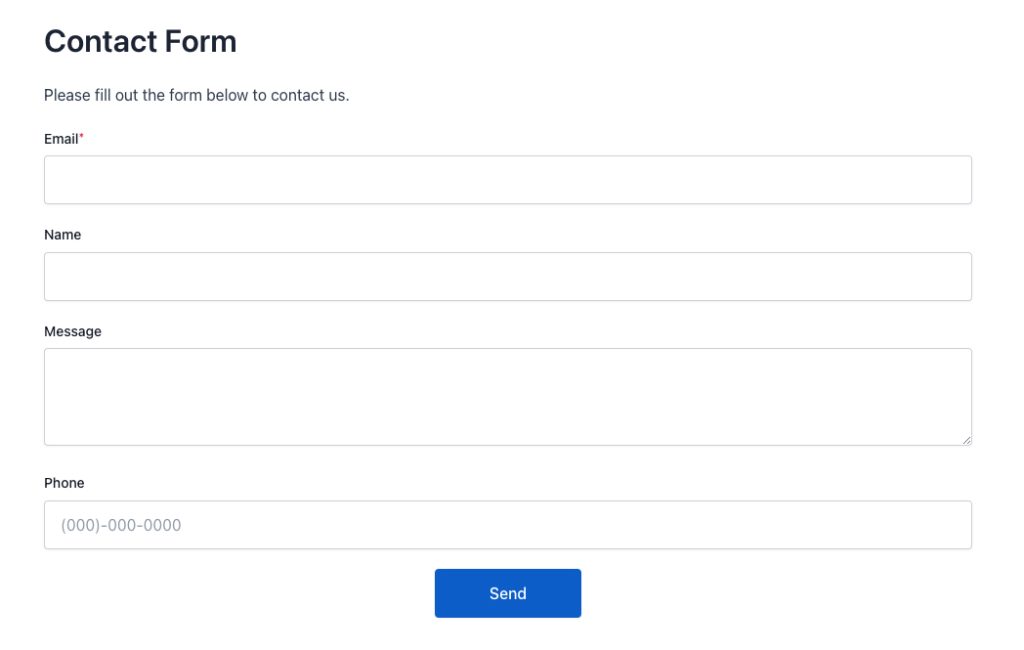Click inside the Message text area
Image resolution: width=1024 pixels, height=650 pixels.
[508, 395]
